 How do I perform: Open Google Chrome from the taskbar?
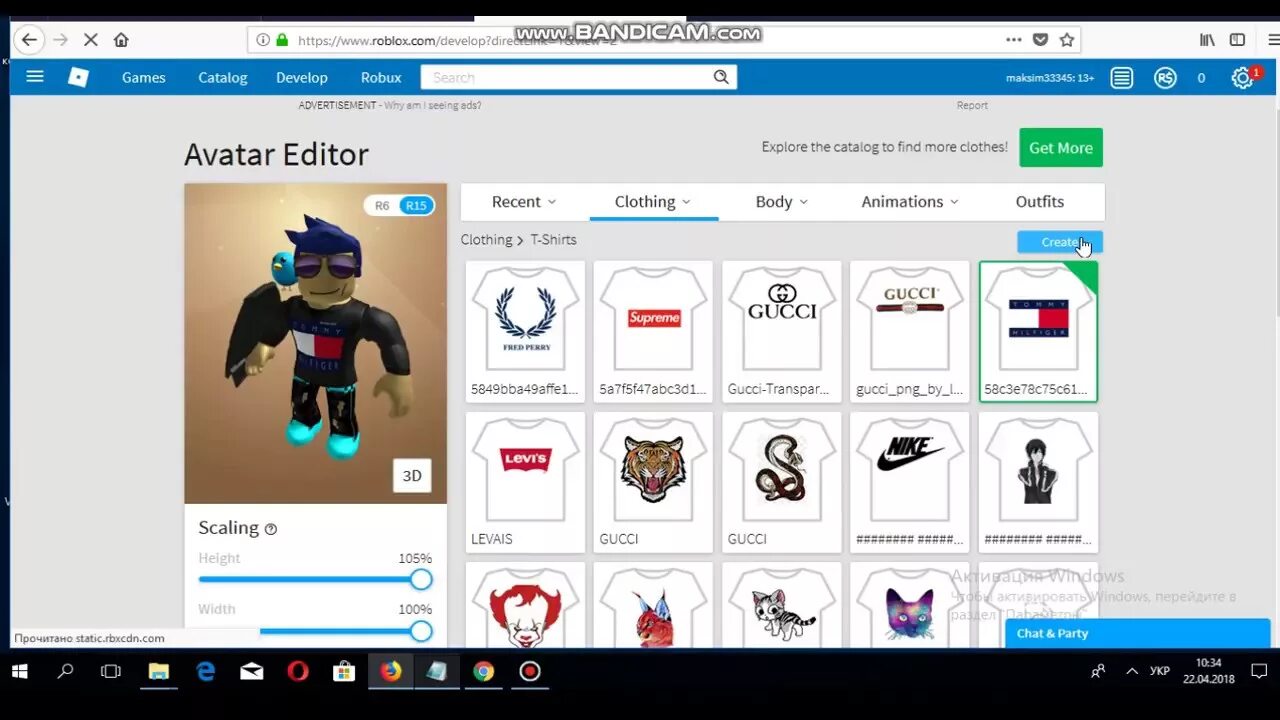point(484,672)
